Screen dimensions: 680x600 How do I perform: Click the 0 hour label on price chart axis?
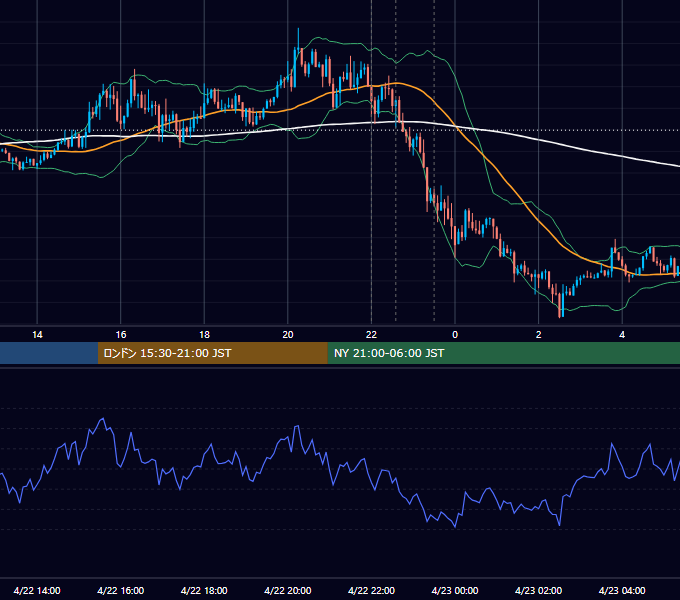click(x=455, y=335)
